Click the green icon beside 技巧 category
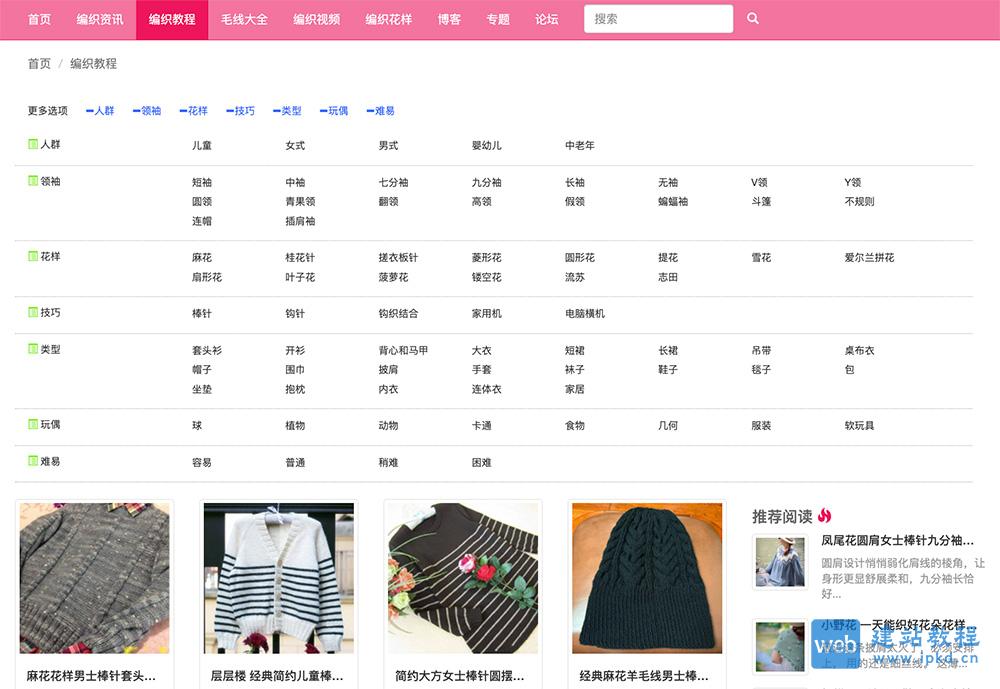This screenshot has width=1000, height=689. (x=31, y=313)
